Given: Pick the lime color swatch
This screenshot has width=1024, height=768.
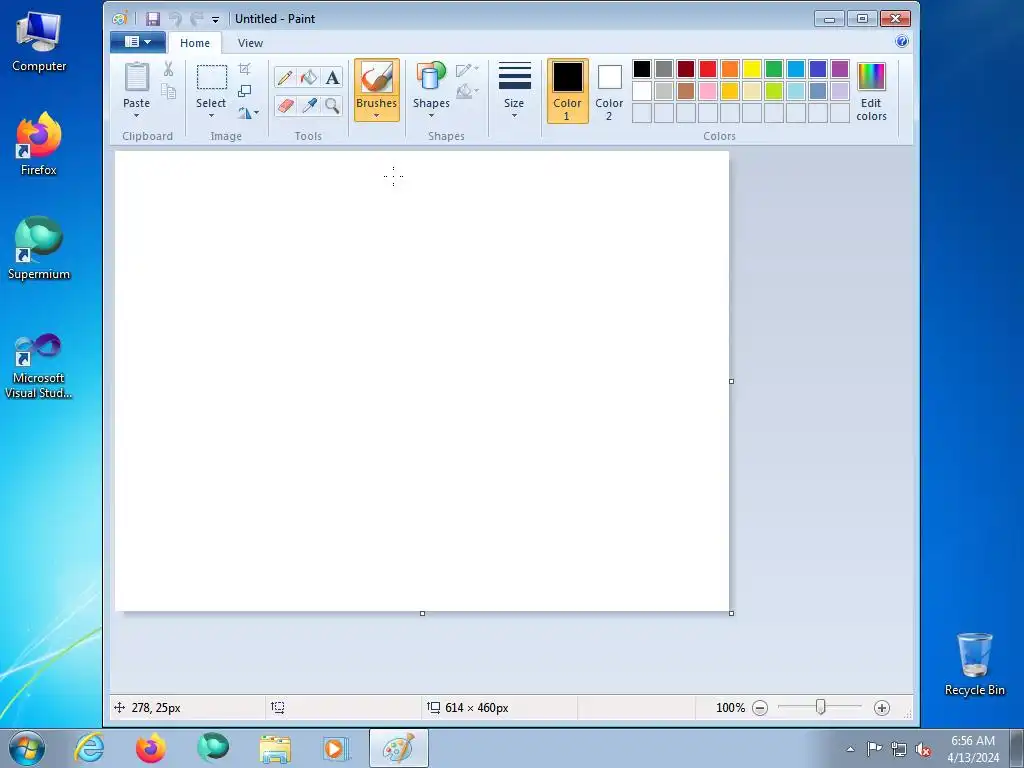Looking at the screenshot, I should [x=774, y=91].
